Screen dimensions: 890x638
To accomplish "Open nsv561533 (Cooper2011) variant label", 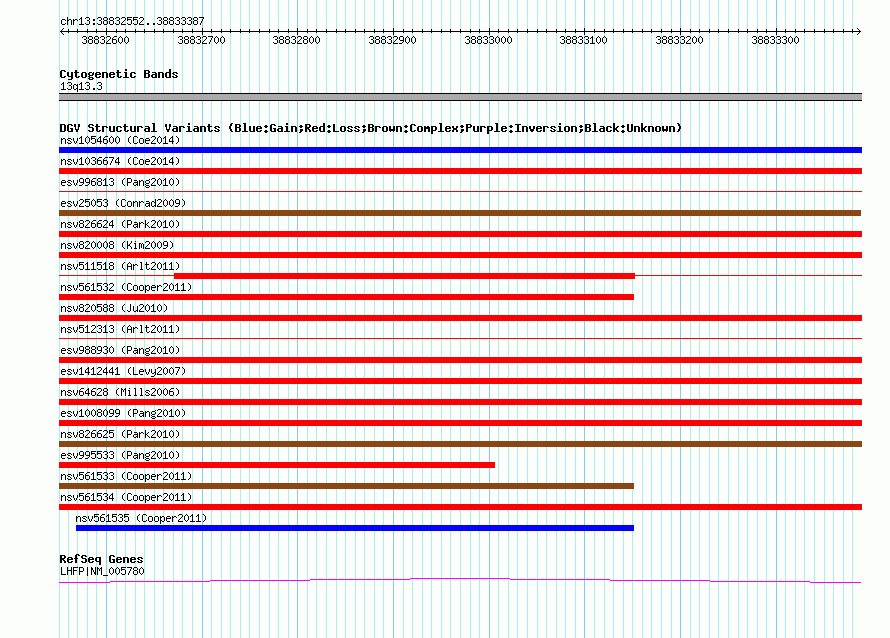I will click(126, 476).
